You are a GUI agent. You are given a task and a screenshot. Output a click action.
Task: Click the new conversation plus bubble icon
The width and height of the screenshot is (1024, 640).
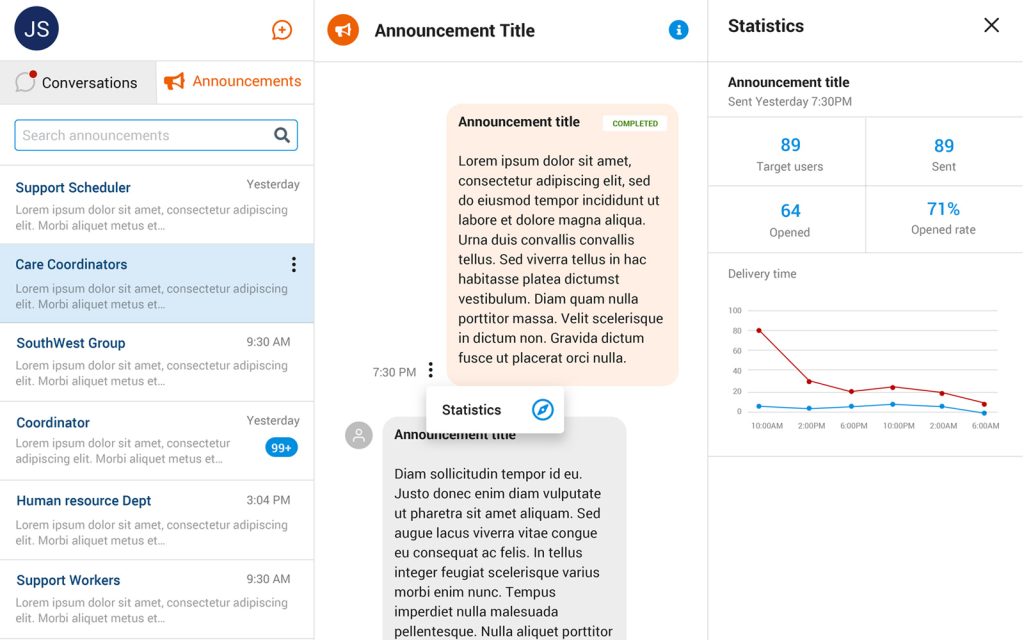click(x=282, y=30)
